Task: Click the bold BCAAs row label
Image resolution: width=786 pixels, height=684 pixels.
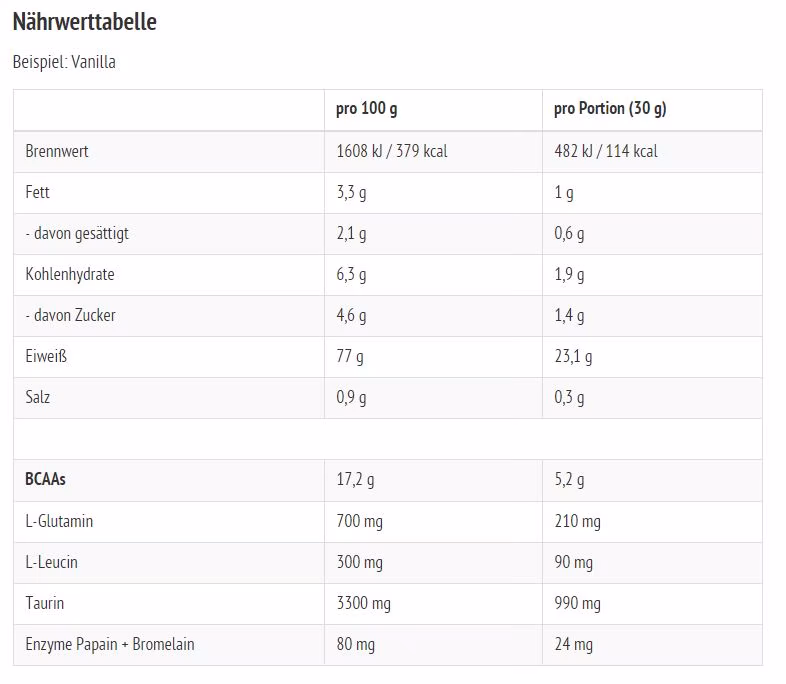Action: click(x=46, y=480)
